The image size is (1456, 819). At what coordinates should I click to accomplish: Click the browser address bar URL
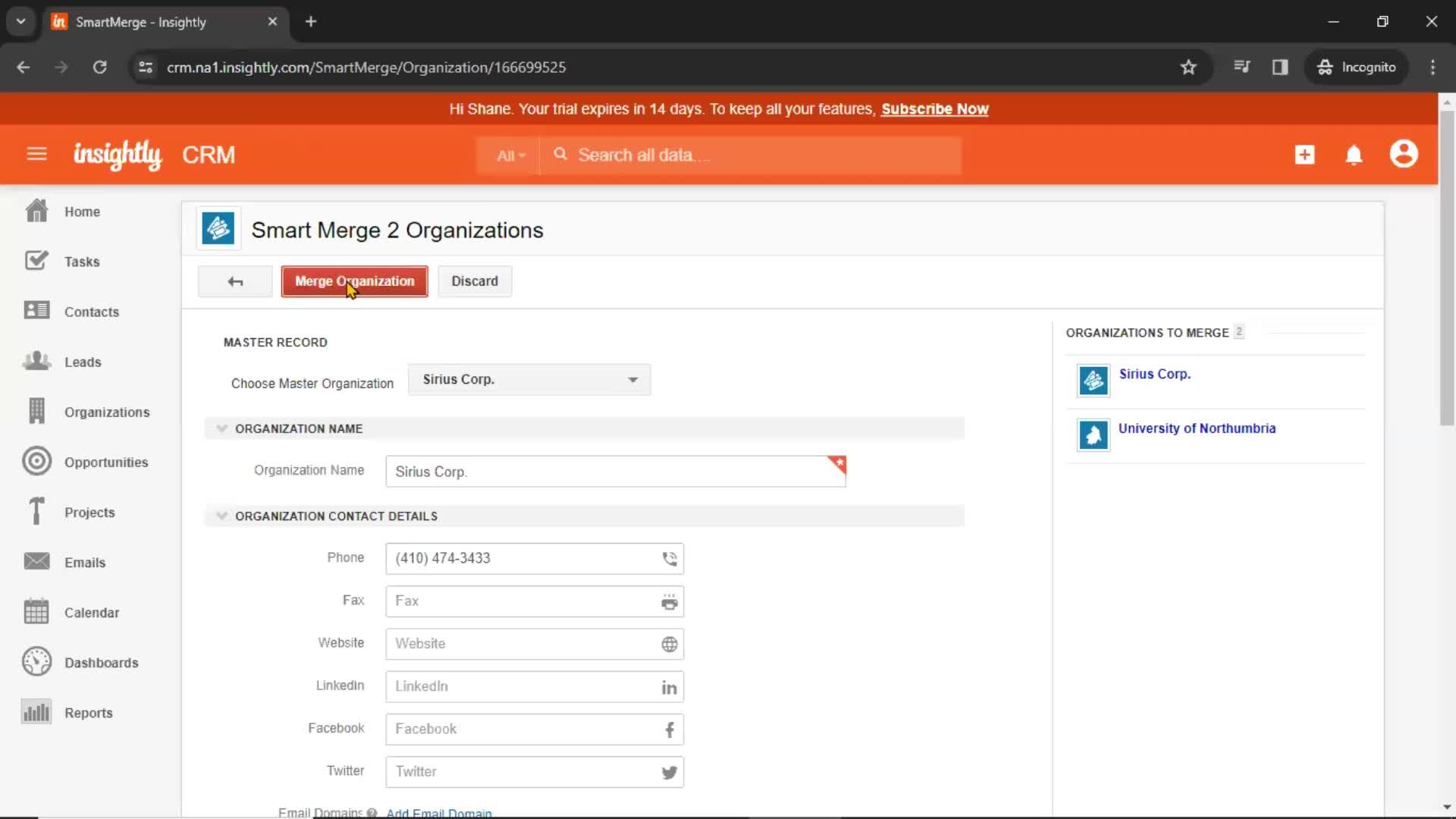click(x=366, y=67)
